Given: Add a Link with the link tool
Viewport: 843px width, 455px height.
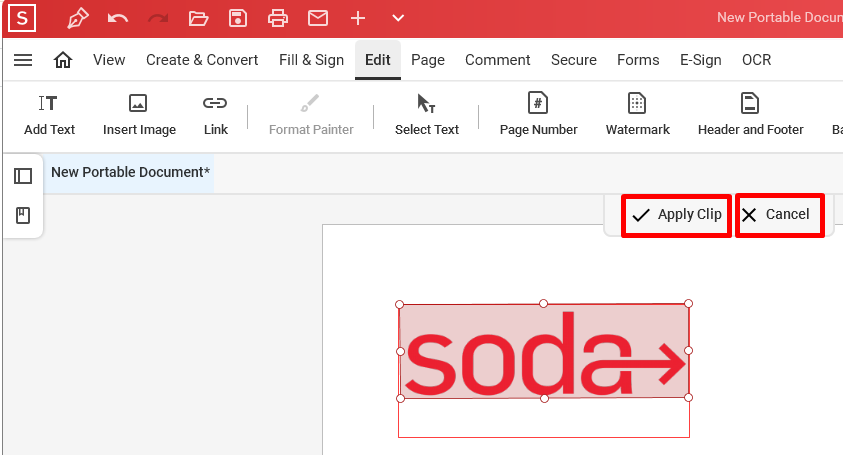Looking at the screenshot, I should tap(216, 115).
